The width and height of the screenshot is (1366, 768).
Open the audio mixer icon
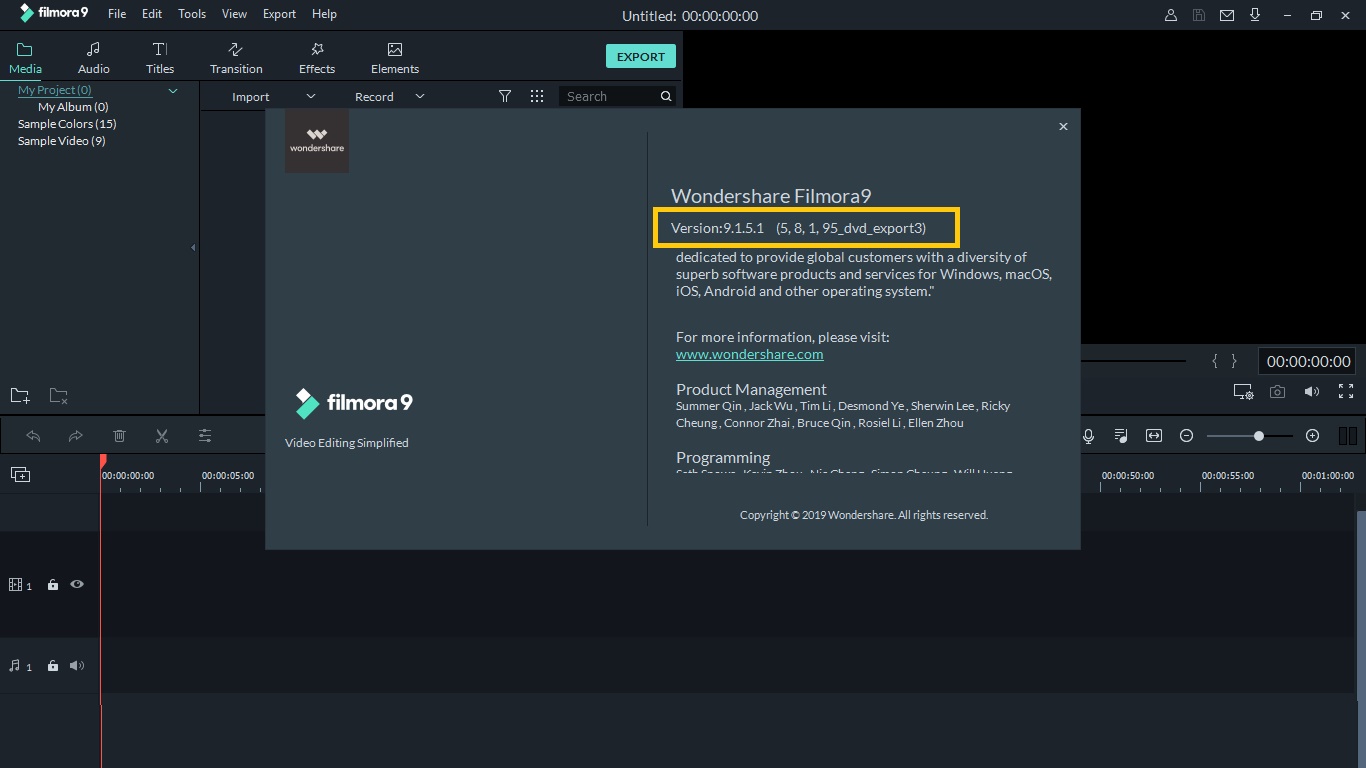click(x=1121, y=436)
